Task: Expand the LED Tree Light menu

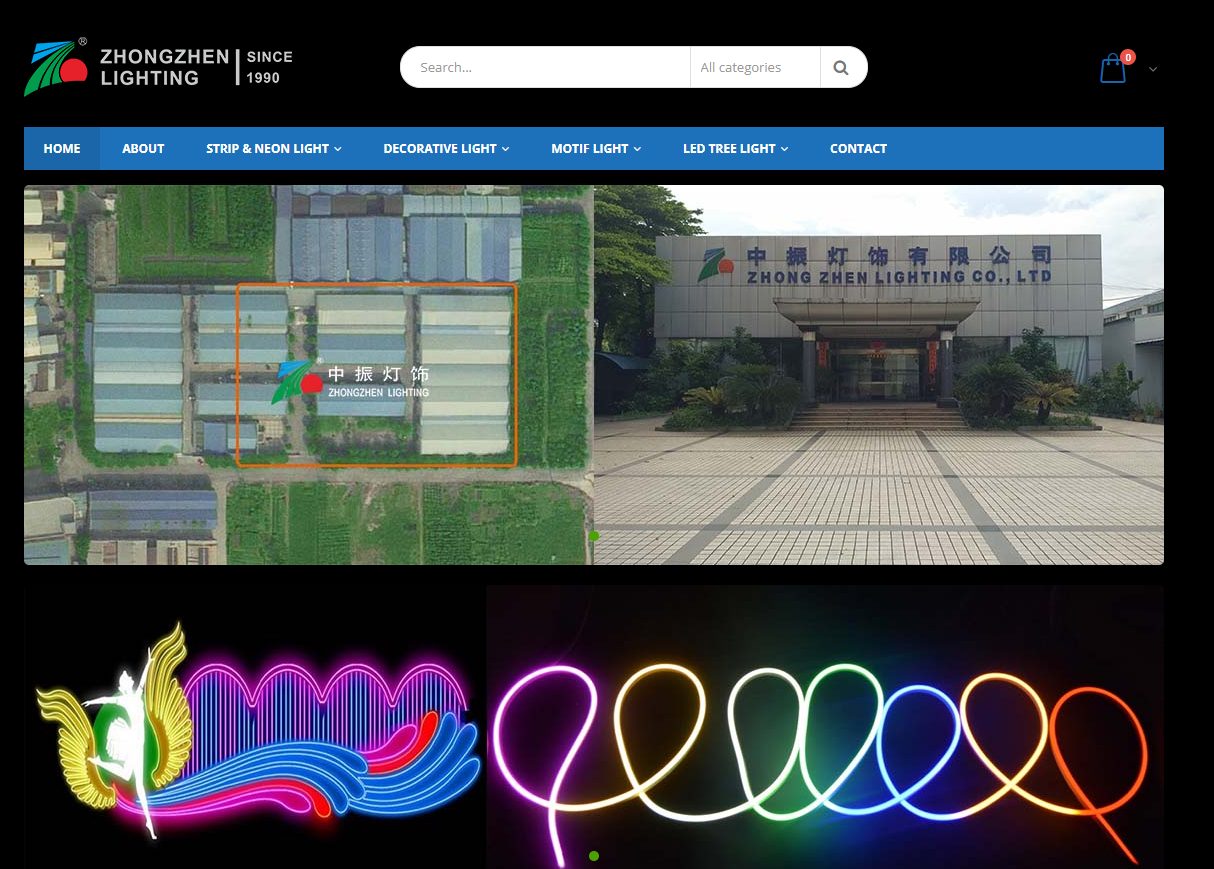Action: pos(736,148)
